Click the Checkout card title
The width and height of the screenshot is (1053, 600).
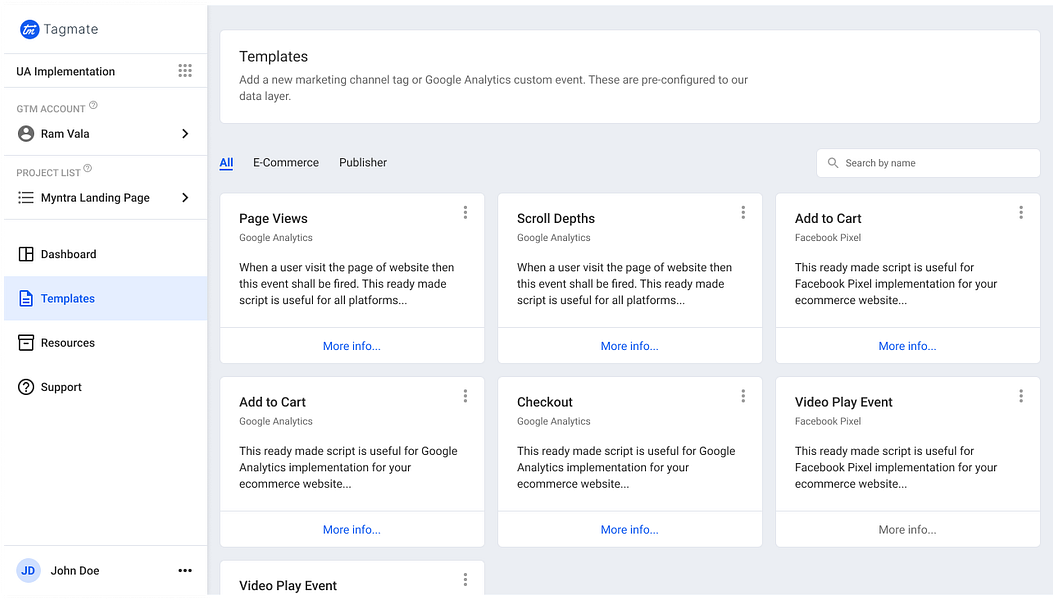tap(545, 402)
